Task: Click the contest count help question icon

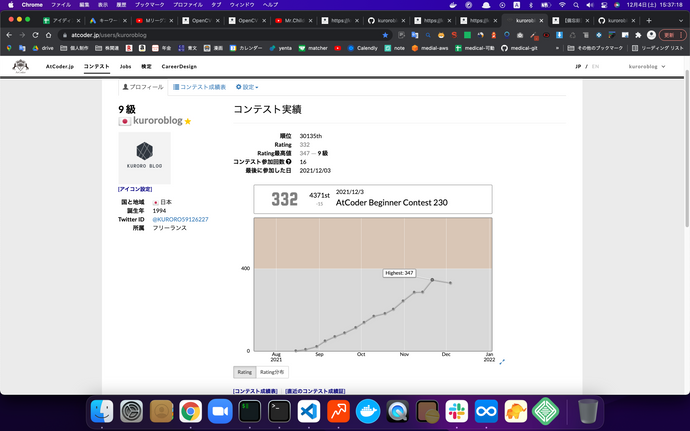Action: (x=289, y=162)
